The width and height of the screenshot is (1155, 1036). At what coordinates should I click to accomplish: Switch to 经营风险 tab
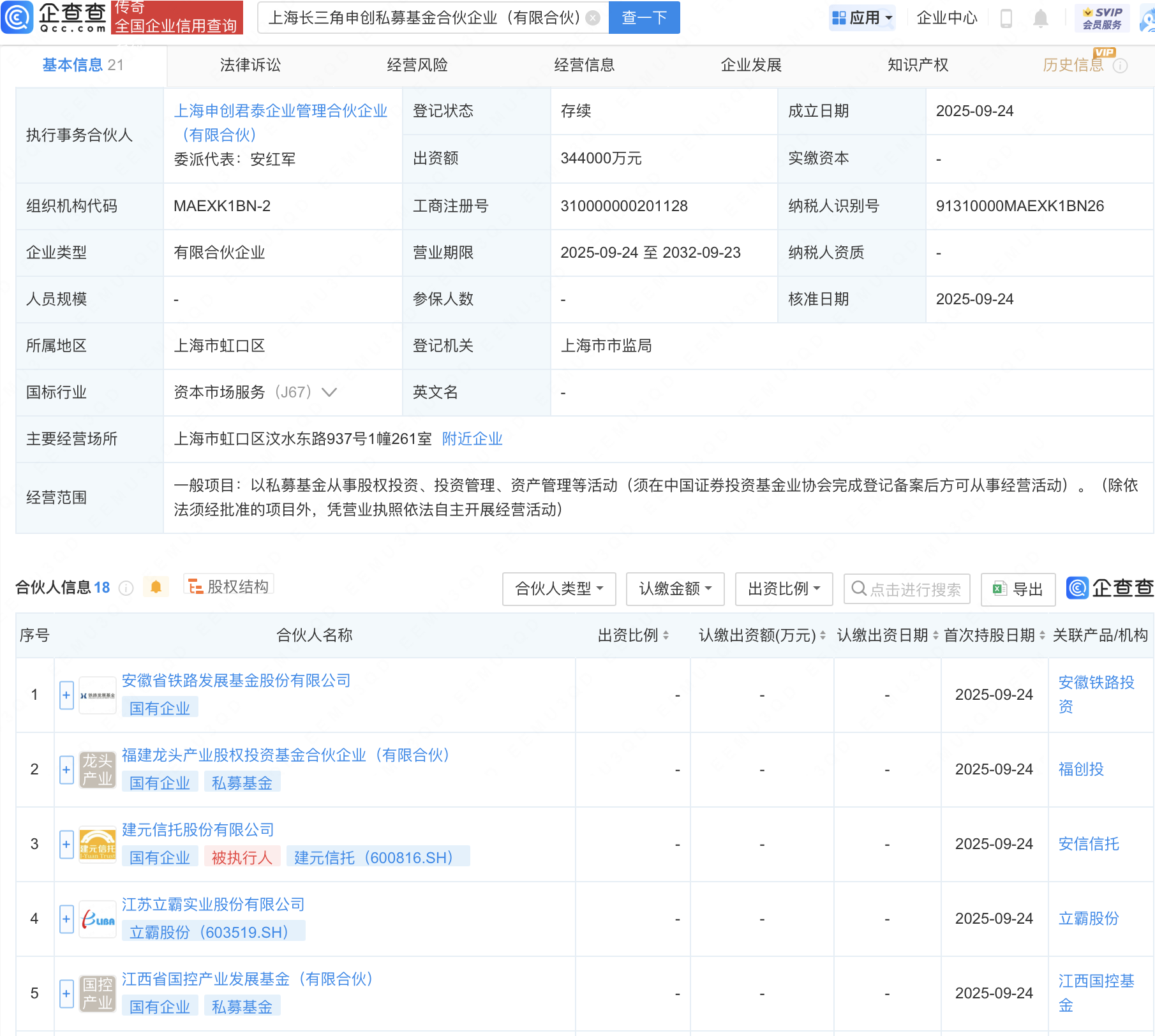click(x=417, y=65)
